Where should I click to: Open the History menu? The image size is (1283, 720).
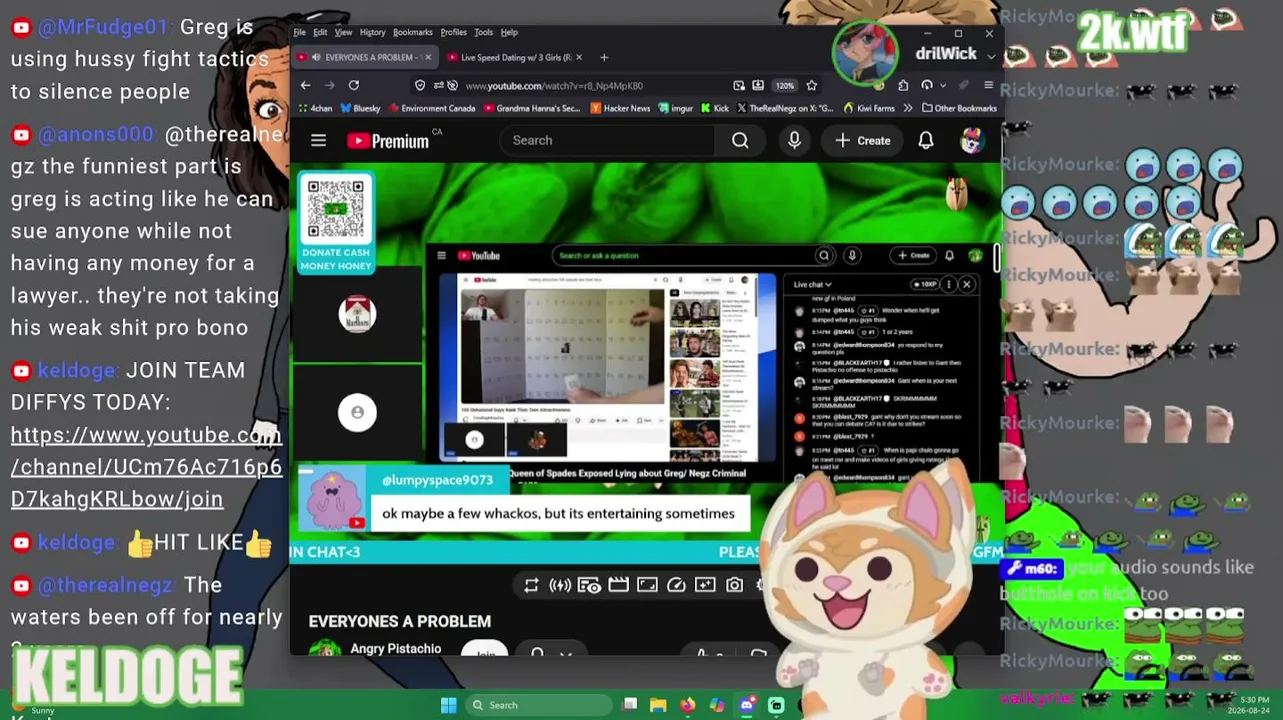[372, 32]
